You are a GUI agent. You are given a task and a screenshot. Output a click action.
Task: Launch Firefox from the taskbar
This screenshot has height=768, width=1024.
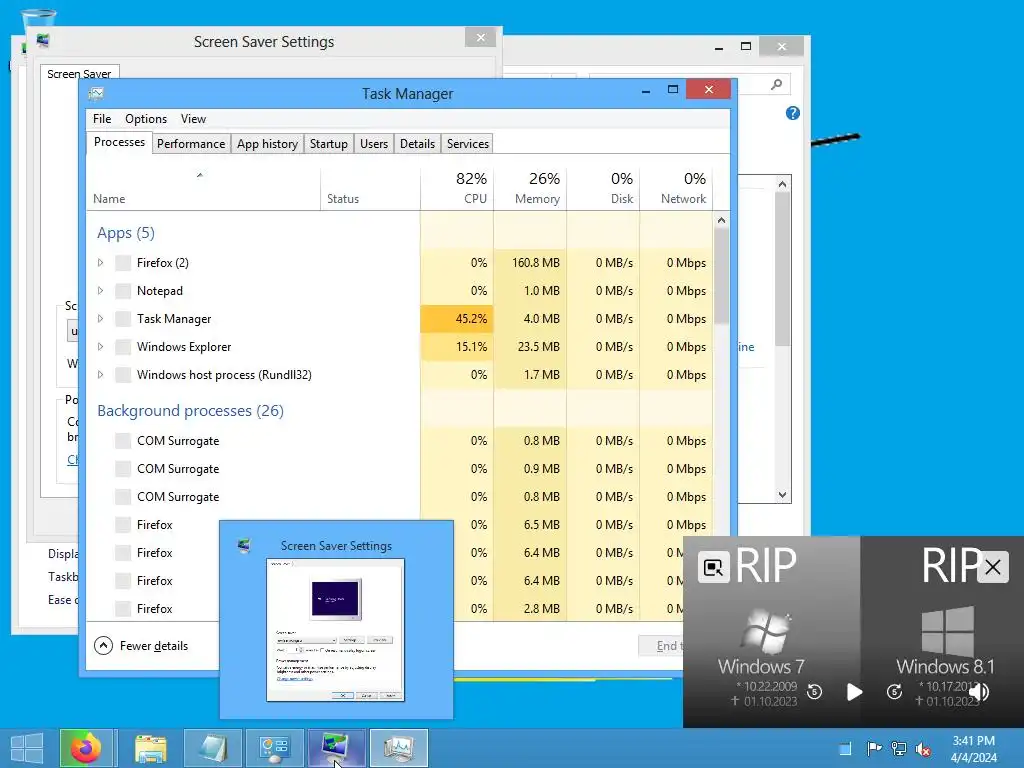[x=86, y=748]
